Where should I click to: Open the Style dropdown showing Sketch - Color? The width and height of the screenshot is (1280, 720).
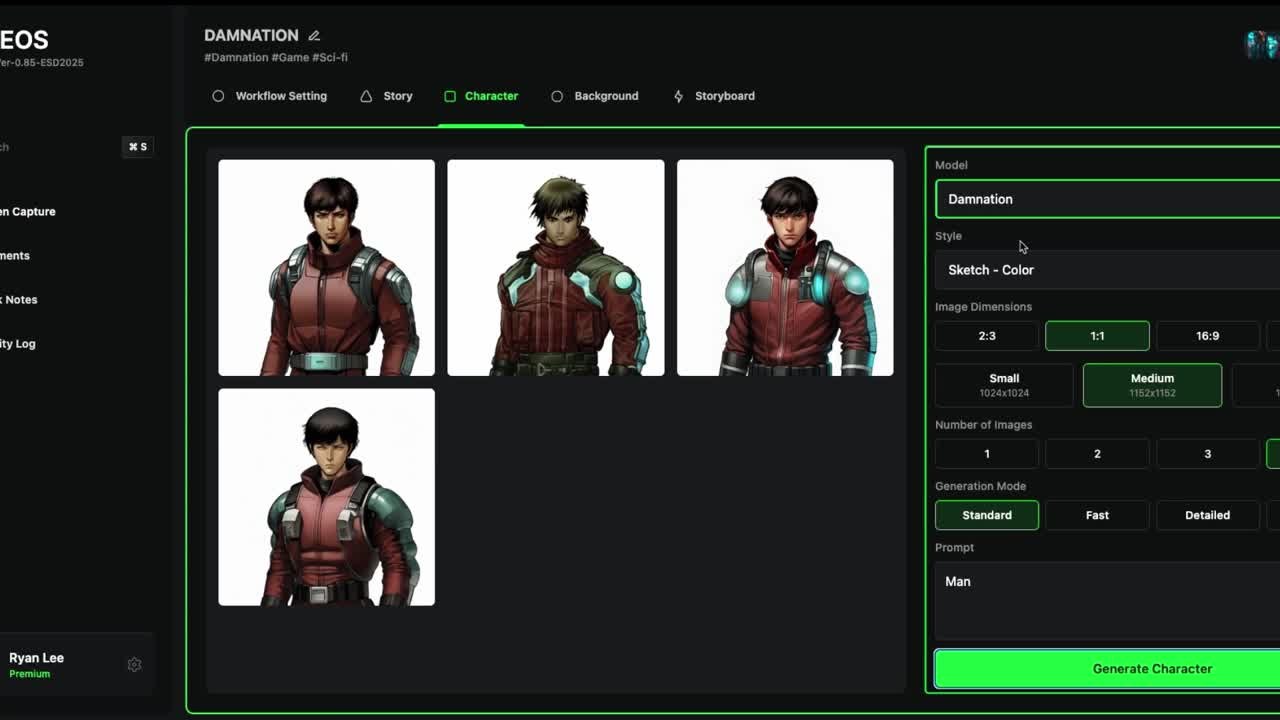tap(1108, 270)
